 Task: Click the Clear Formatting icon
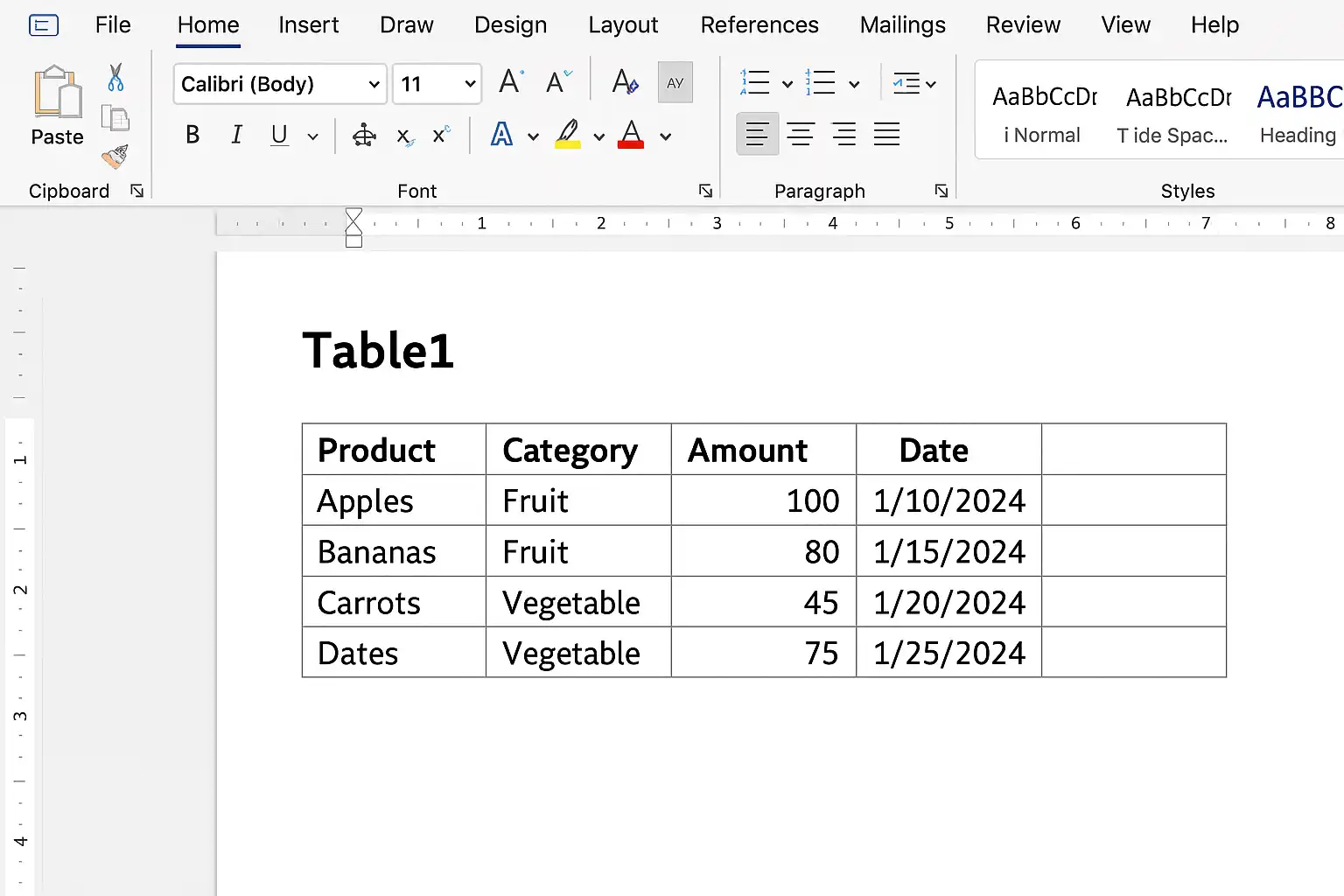625,82
